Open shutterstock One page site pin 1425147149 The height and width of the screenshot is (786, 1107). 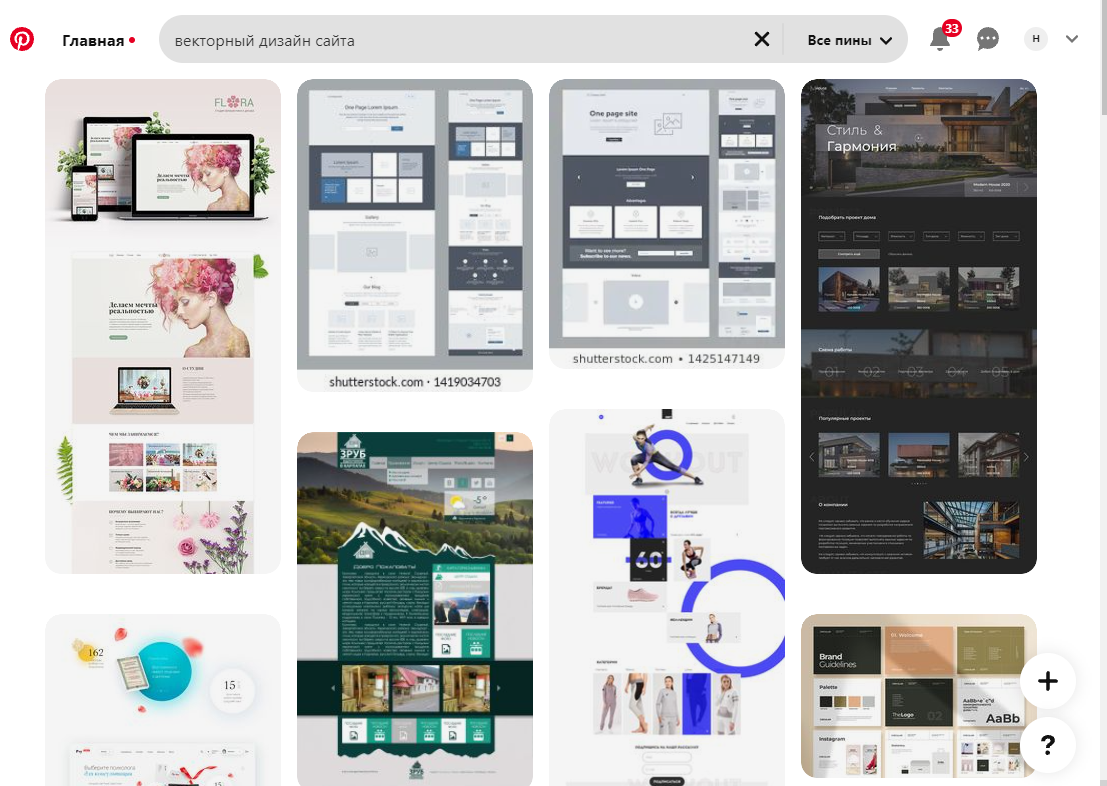pos(667,224)
